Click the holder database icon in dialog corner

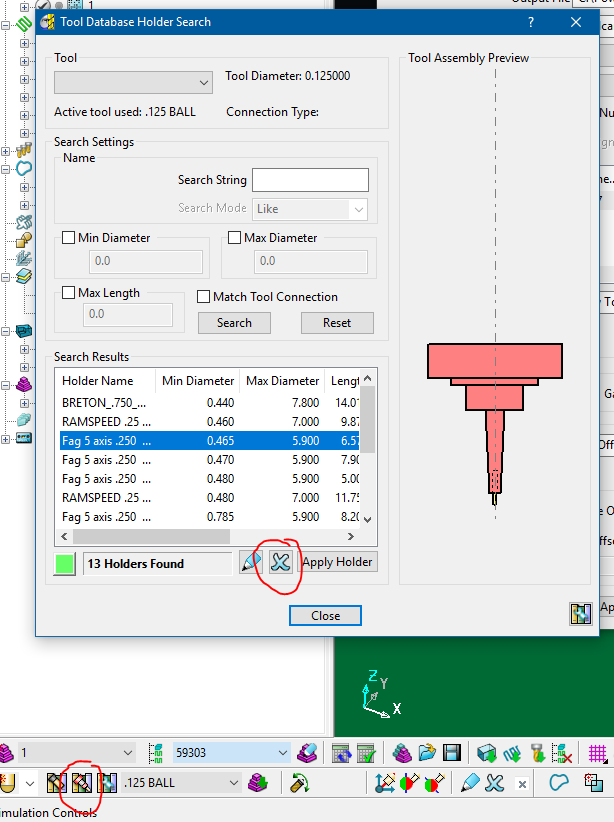point(581,613)
